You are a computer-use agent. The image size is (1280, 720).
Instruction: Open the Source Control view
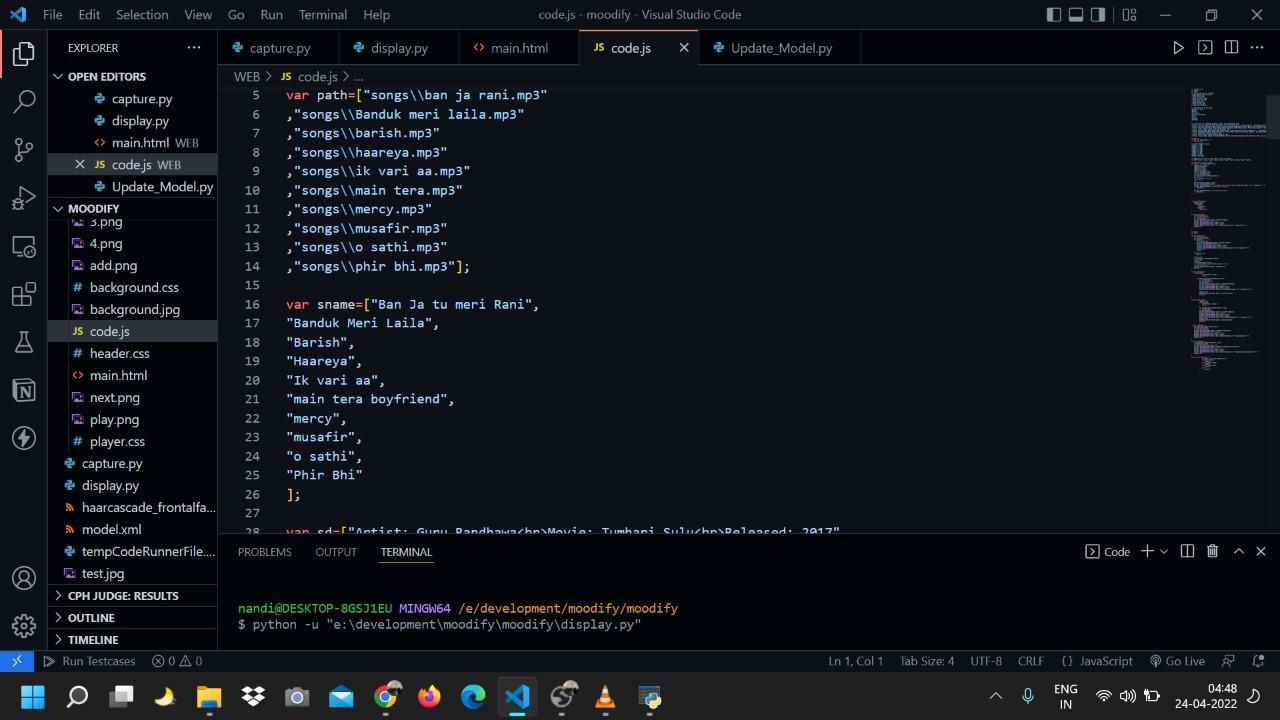click(x=24, y=150)
